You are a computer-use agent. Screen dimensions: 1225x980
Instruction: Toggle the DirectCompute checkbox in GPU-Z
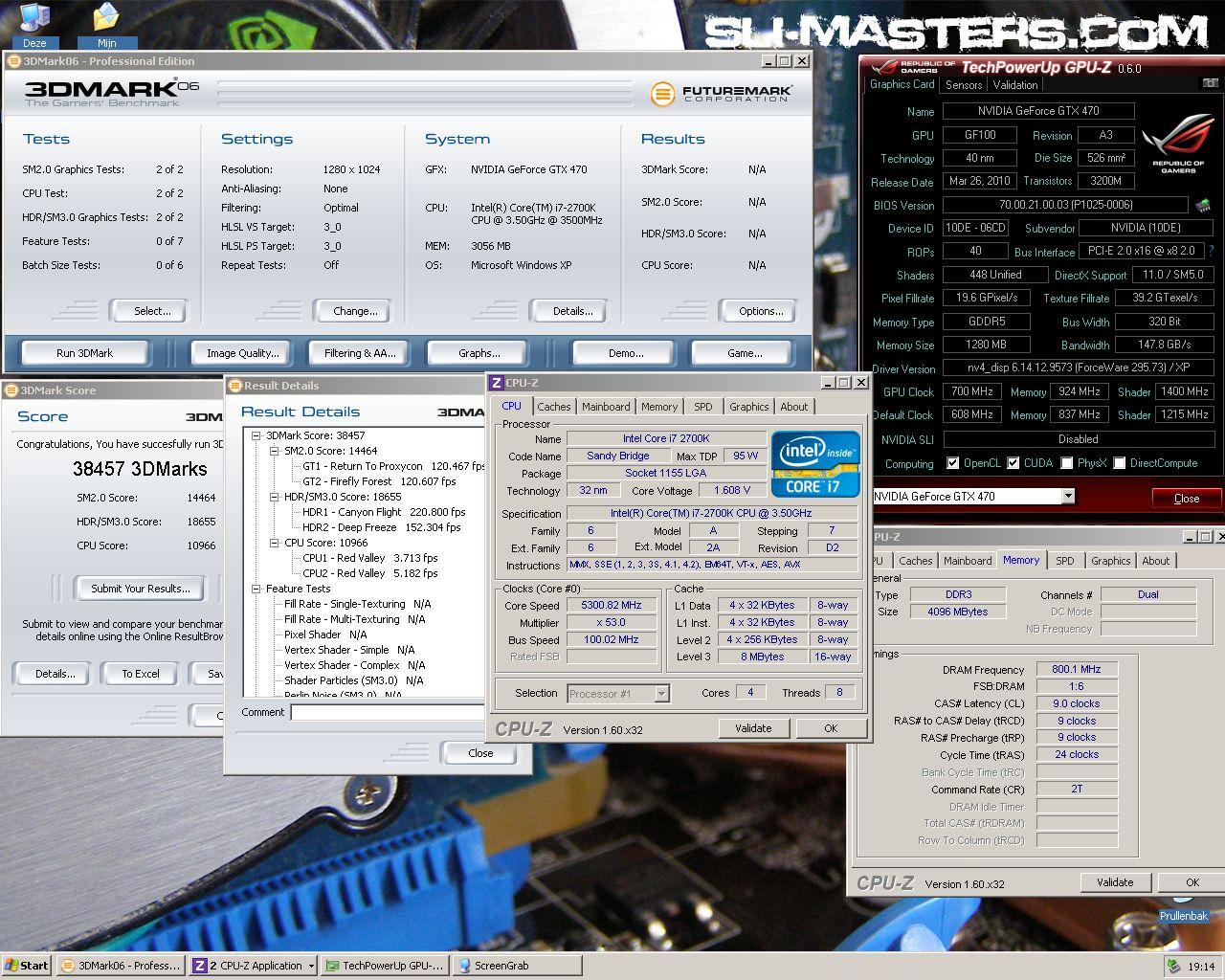(x=1120, y=463)
